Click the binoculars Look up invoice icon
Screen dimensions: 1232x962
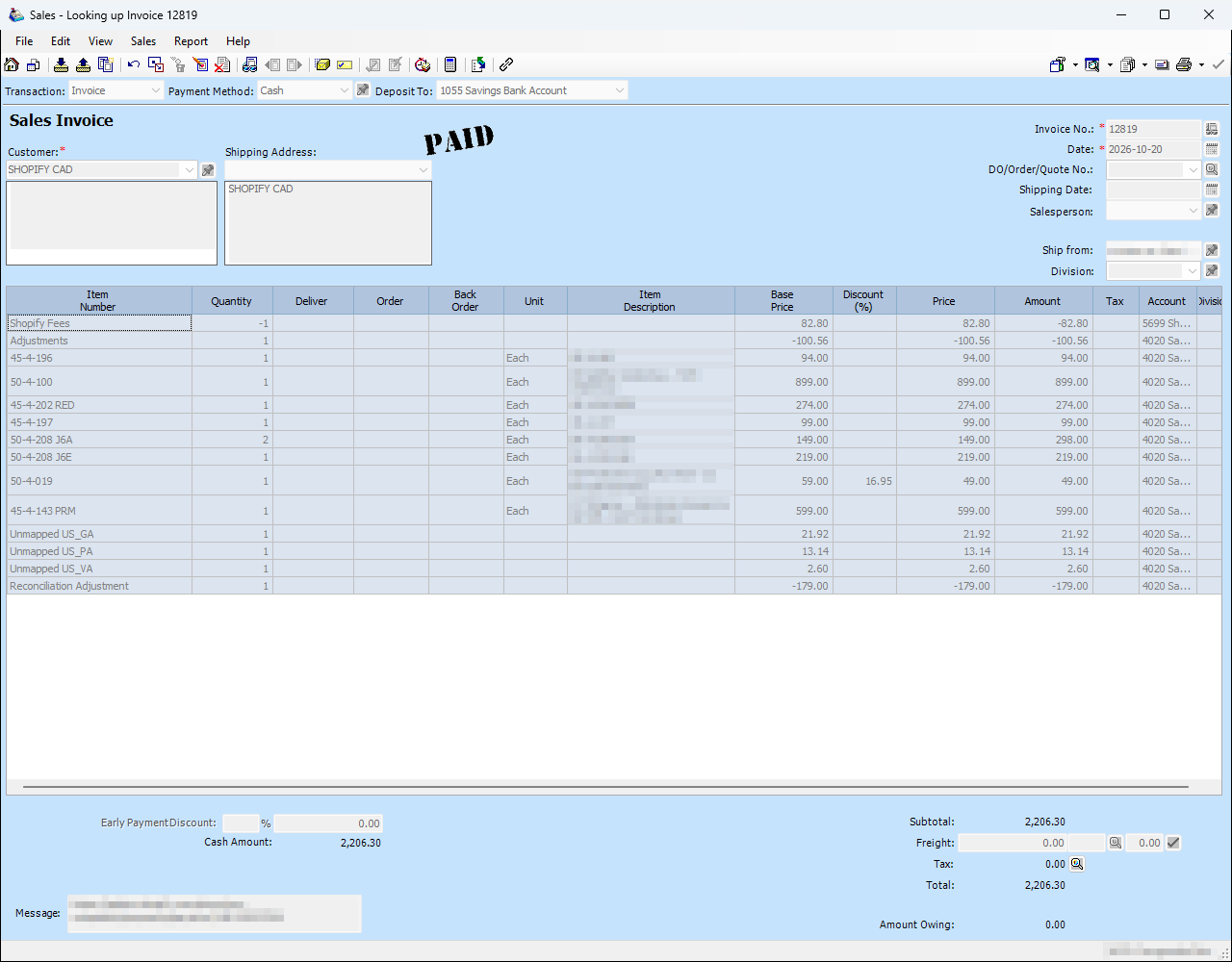tap(250, 64)
